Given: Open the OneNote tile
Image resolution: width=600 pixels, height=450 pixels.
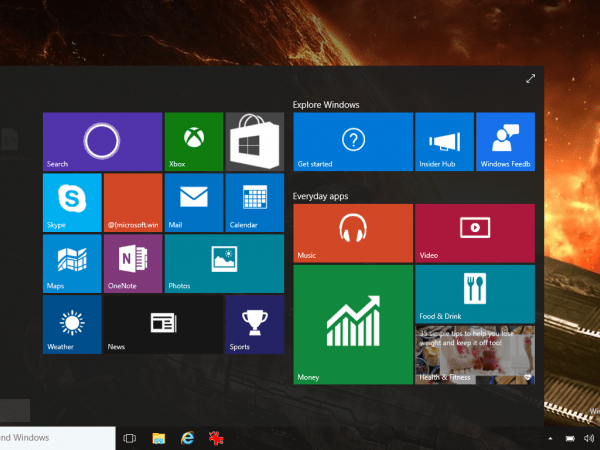Looking at the screenshot, I should click(133, 264).
